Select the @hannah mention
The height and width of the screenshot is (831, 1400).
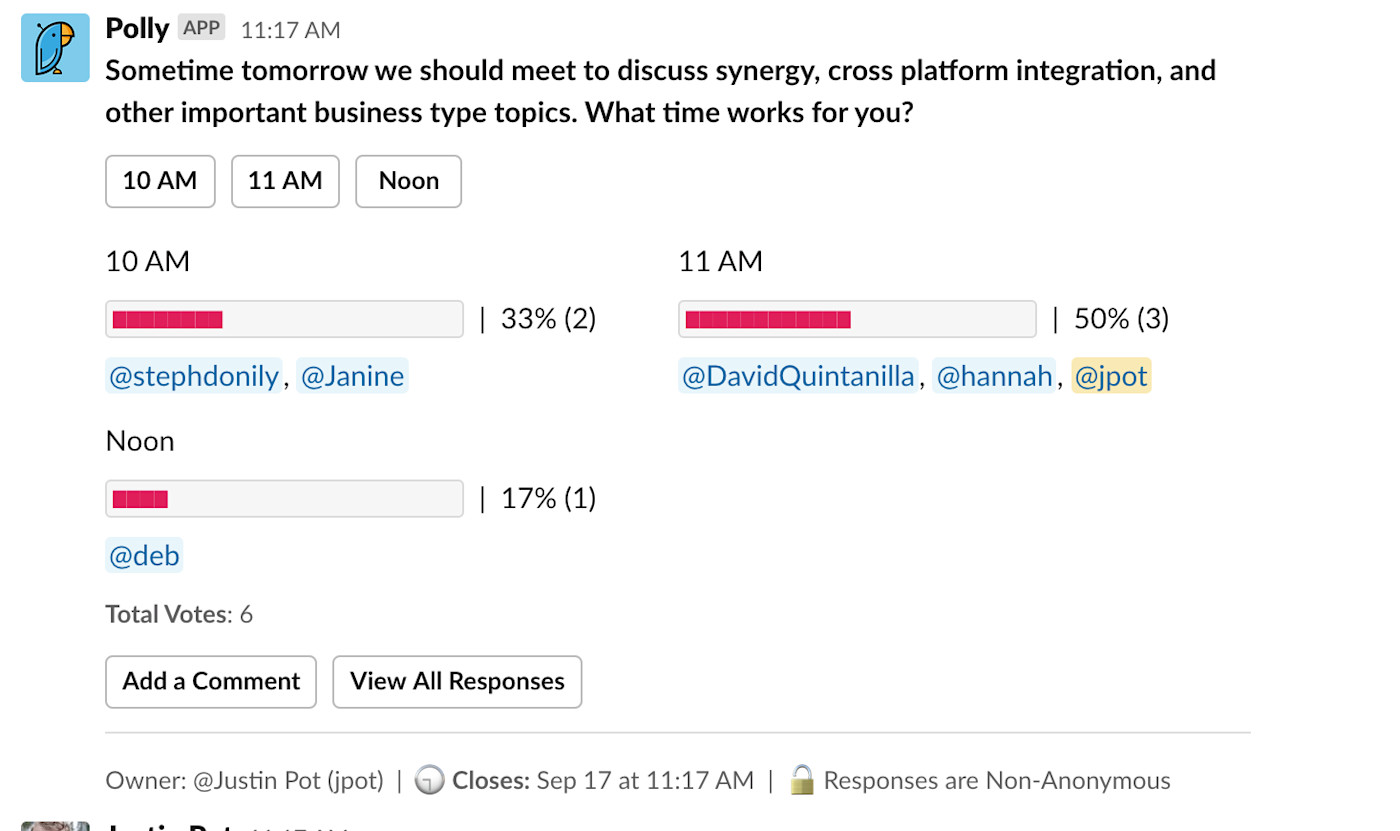[x=994, y=376]
